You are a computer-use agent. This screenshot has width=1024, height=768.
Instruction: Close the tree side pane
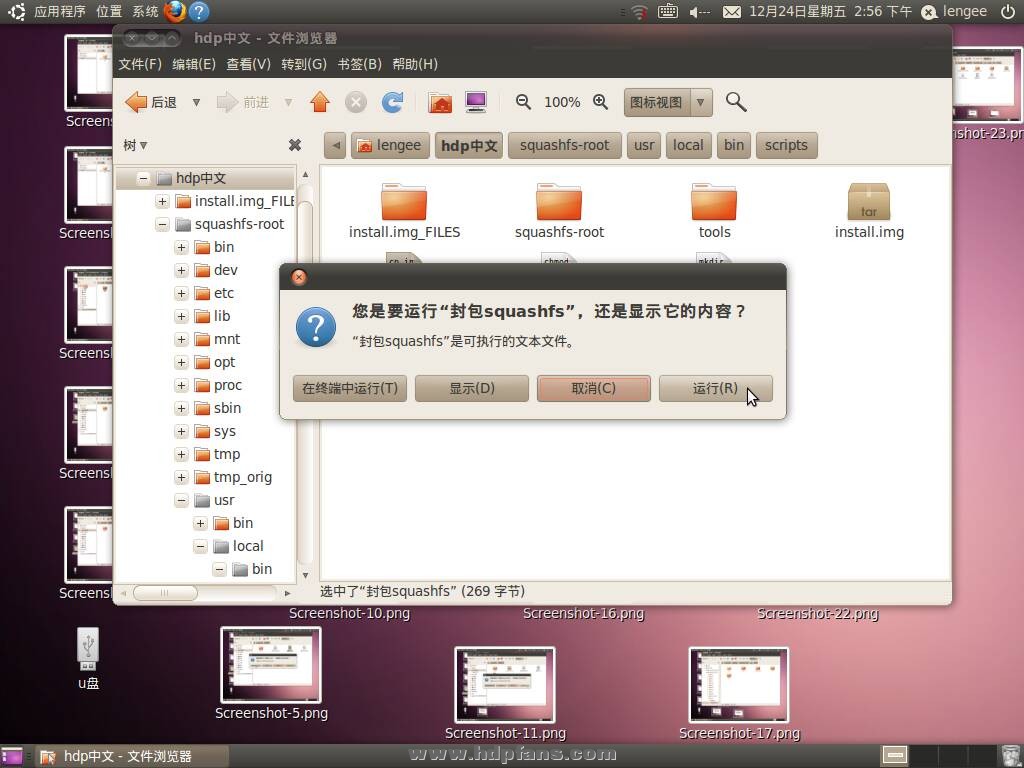[x=295, y=145]
